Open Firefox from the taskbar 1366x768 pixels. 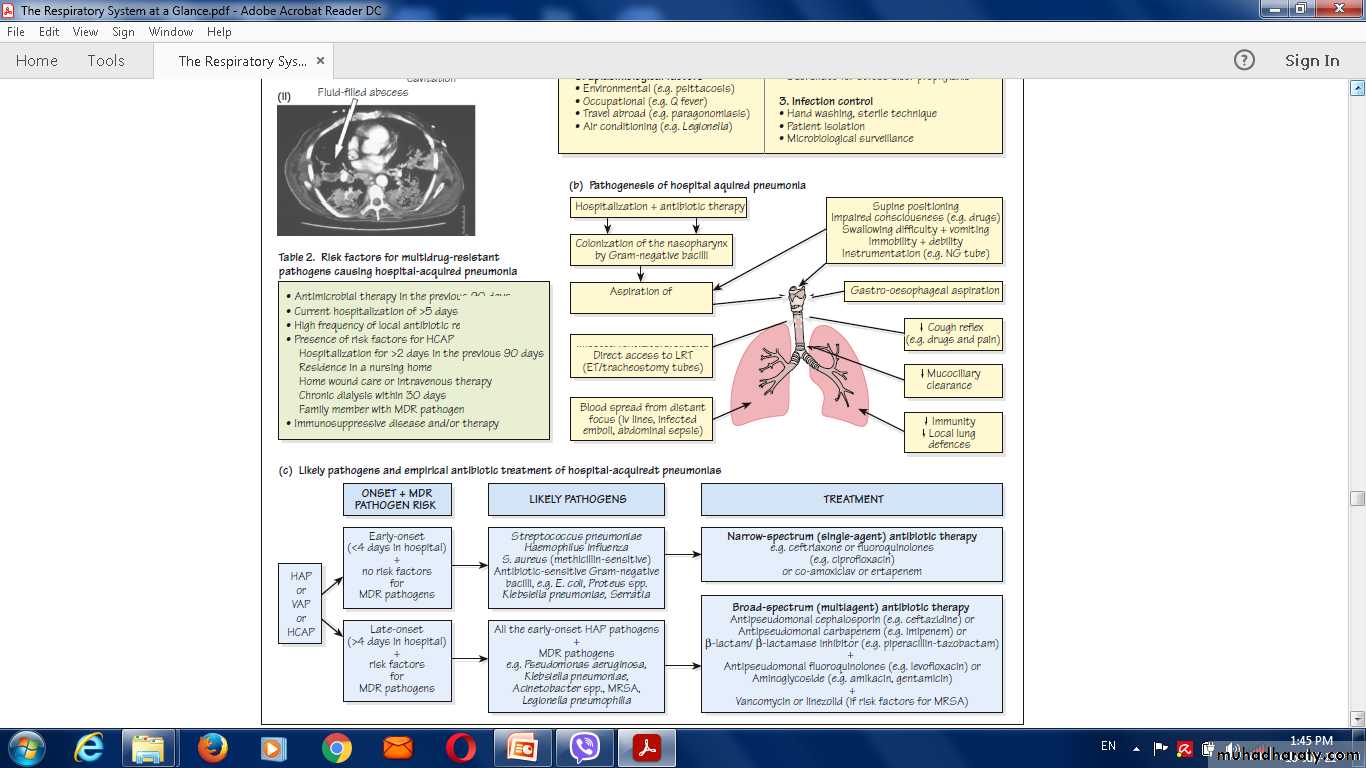click(x=212, y=748)
